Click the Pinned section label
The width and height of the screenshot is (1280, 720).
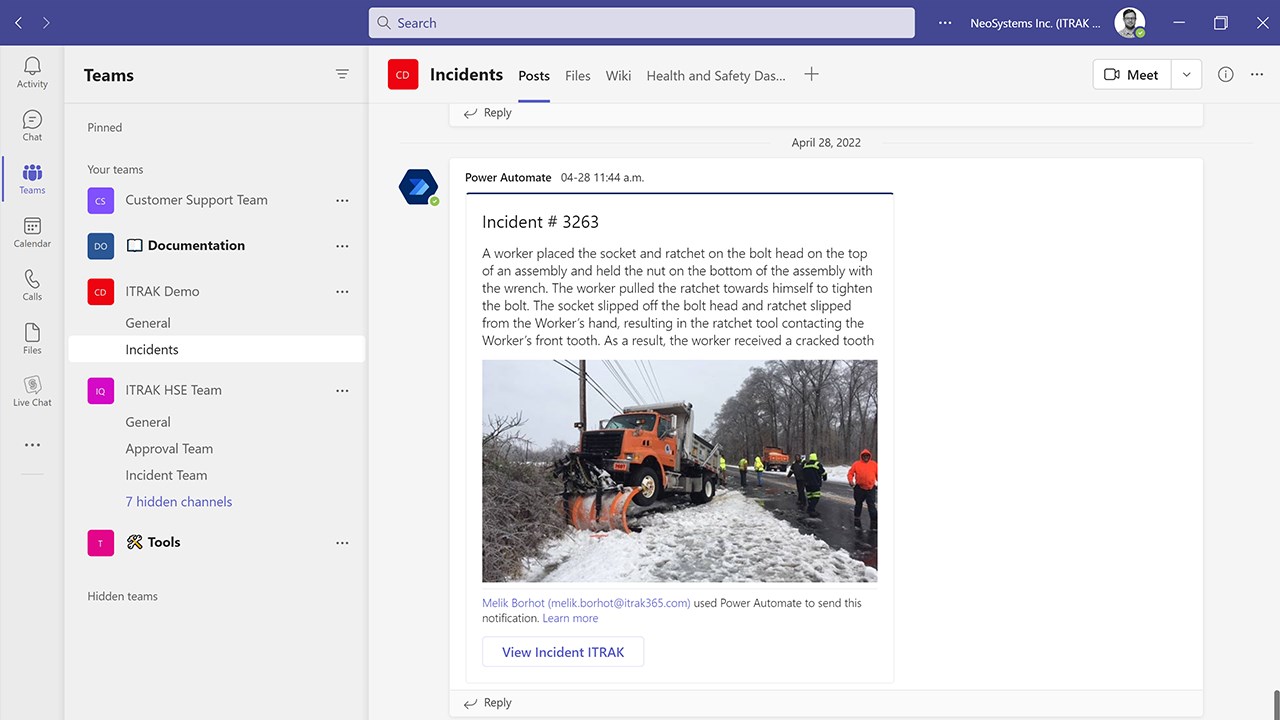[105, 127]
